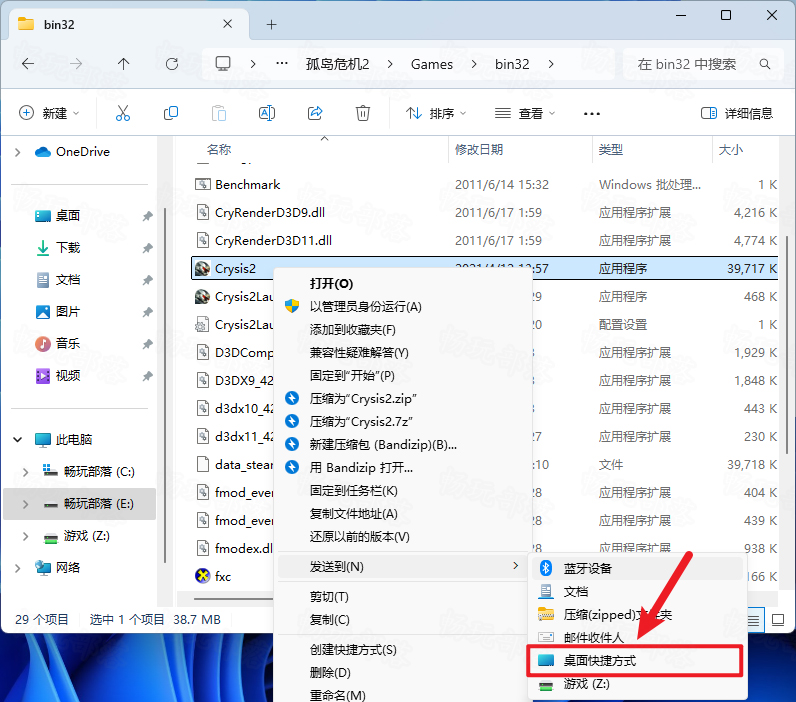Screen dimensions: 796x702
Task: Open Pictures (图片) in sidebar
Action: 68,312
